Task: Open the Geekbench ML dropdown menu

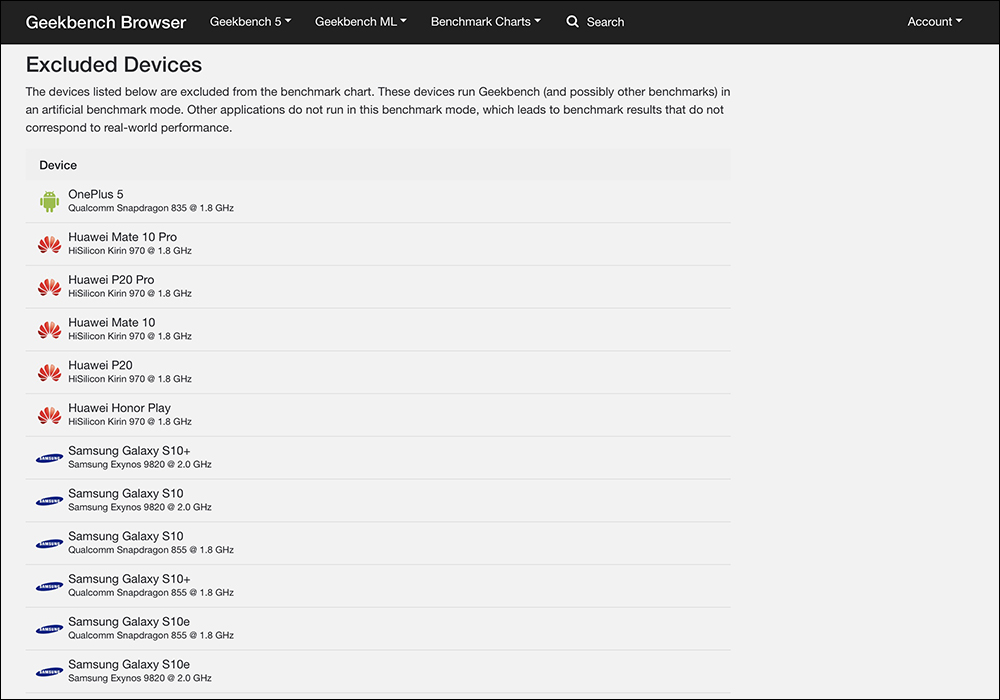Action: 360,22
